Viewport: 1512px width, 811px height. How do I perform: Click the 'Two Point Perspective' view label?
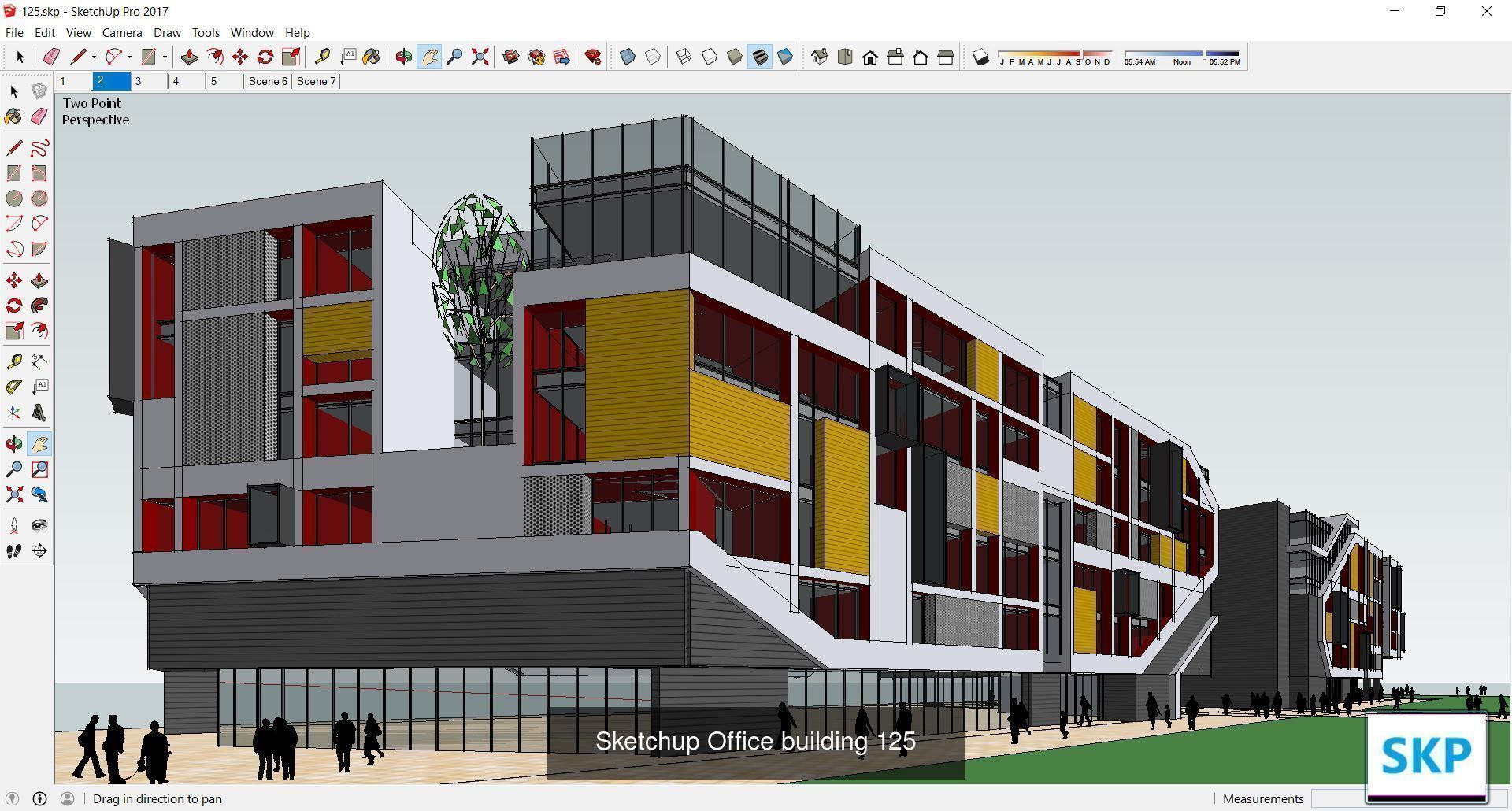click(95, 111)
